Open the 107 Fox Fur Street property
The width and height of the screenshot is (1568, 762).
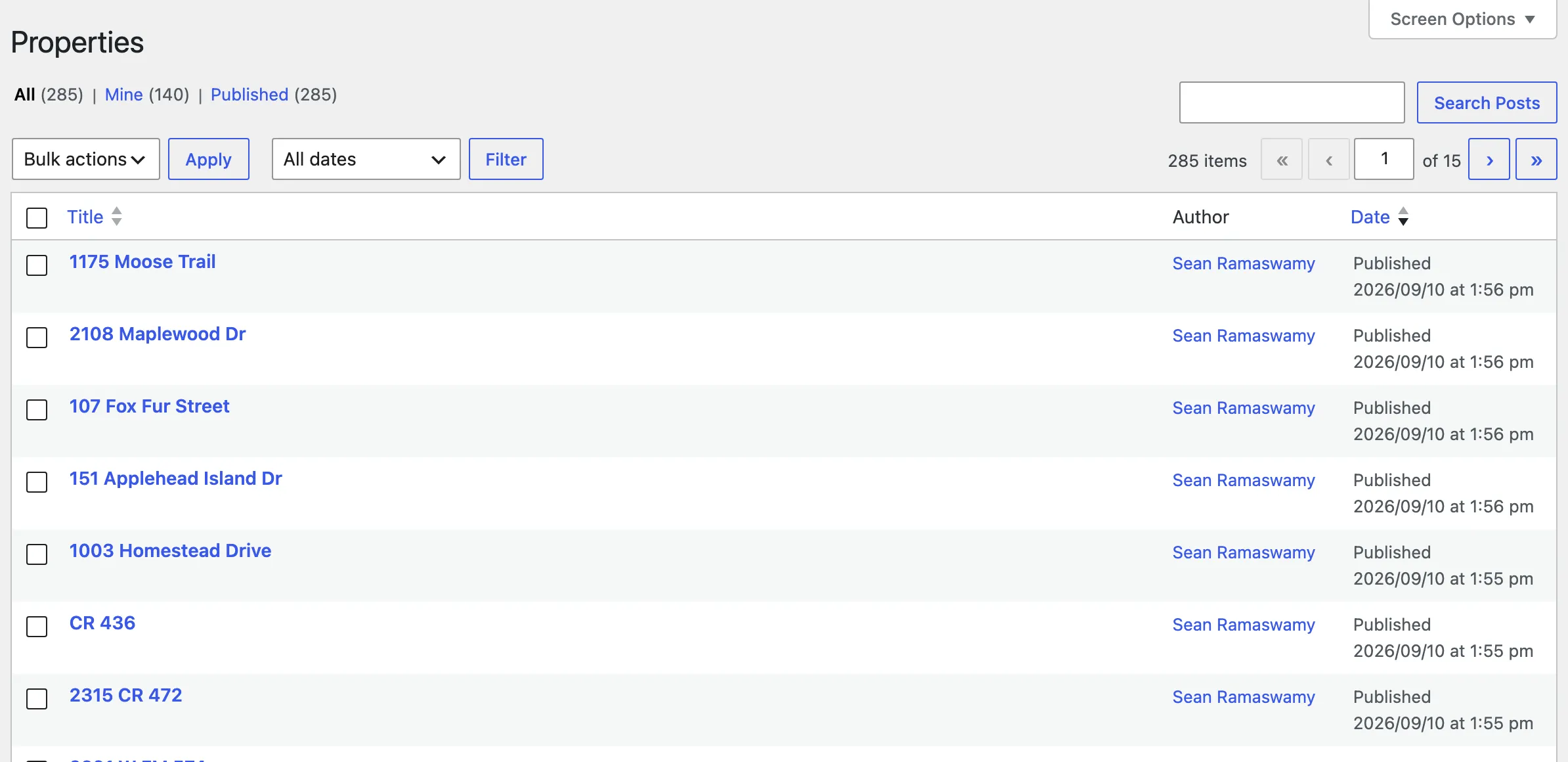pyautogui.click(x=150, y=406)
